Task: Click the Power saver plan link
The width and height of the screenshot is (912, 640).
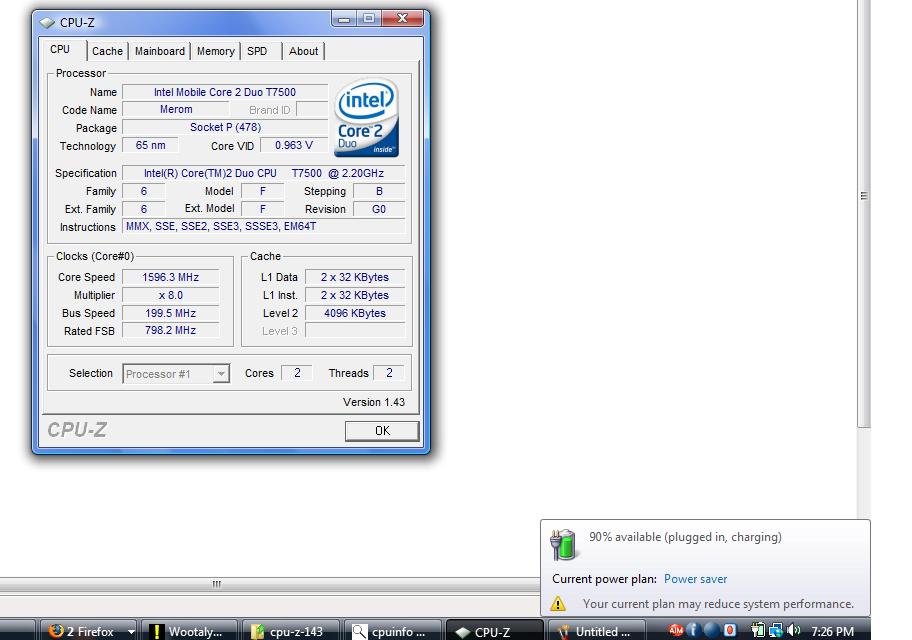Action: 696,579
